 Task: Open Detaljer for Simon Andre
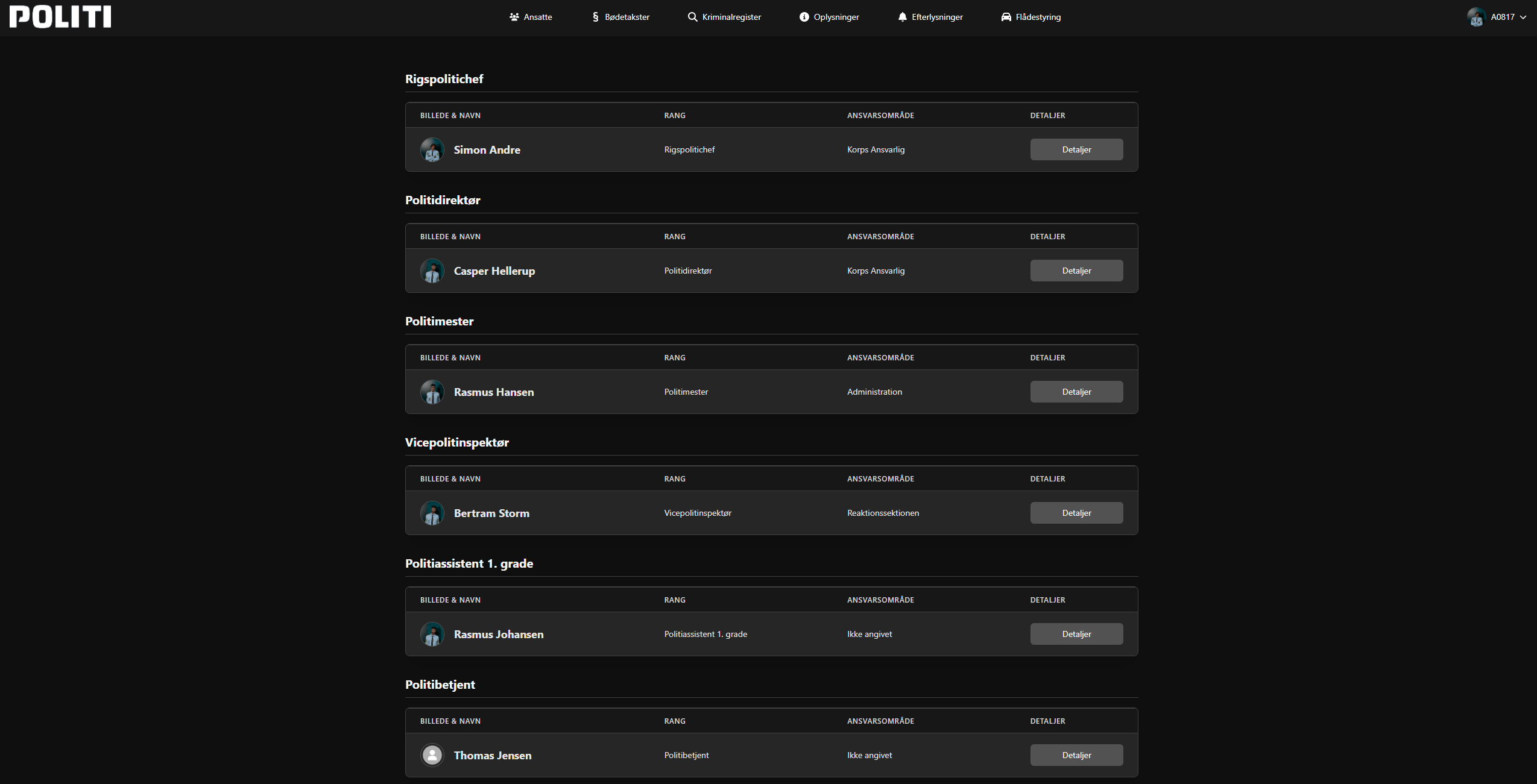[1076, 149]
